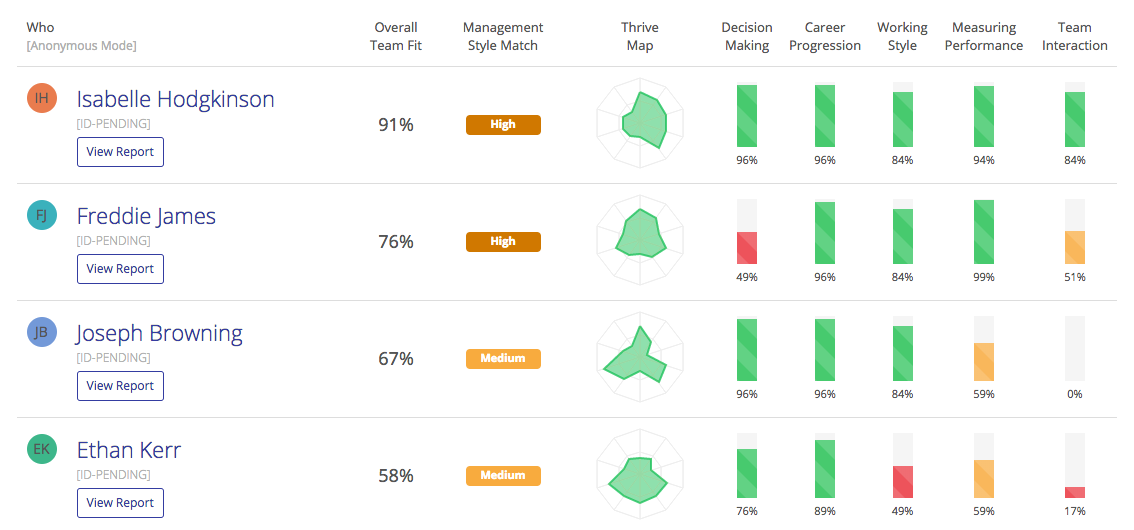The height and width of the screenshot is (530, 1134).
Task: Open Freddie James's name link
Action: coord(146,216)
